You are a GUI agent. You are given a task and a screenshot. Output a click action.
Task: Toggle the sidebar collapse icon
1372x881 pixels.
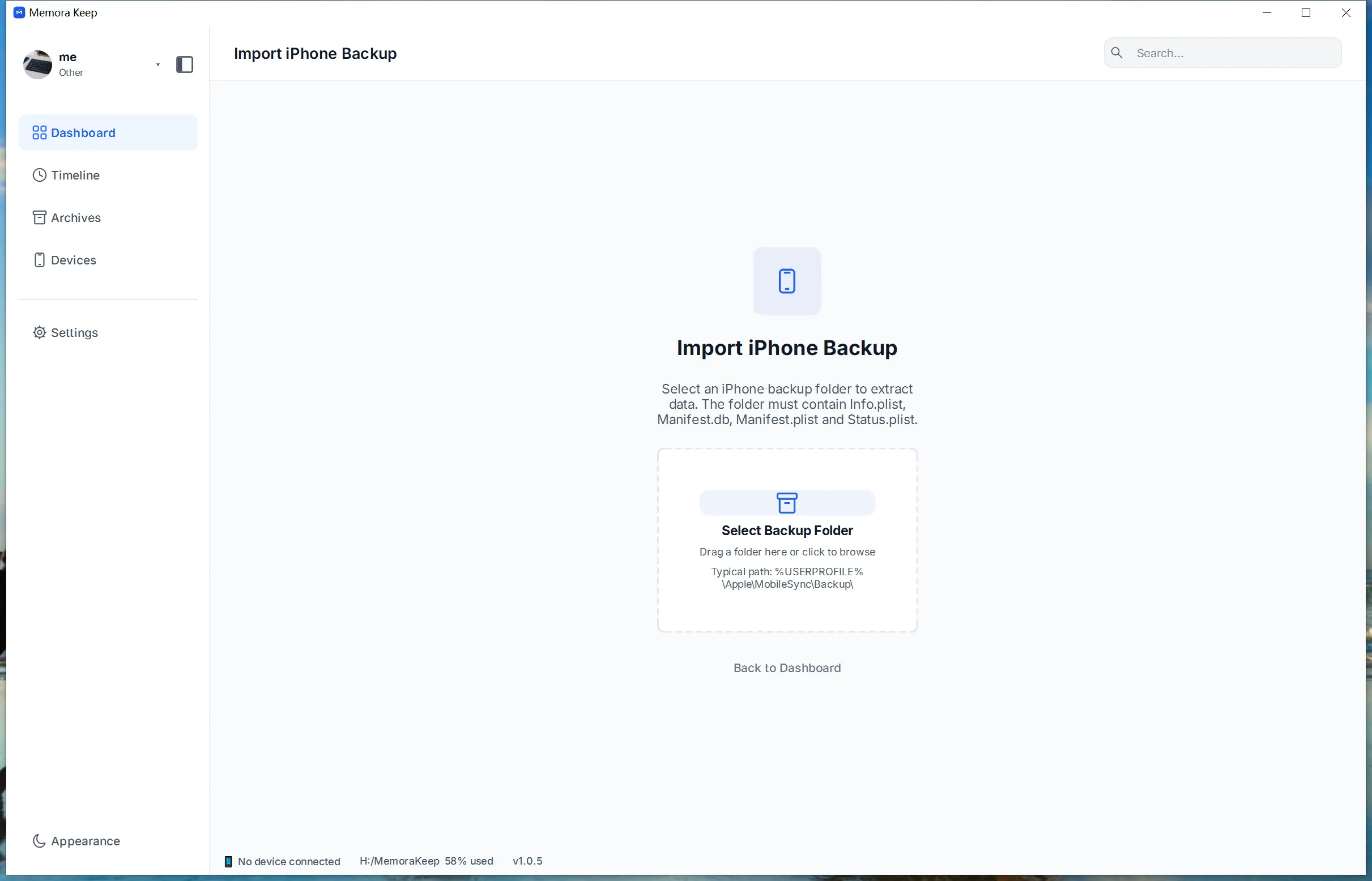184,65
